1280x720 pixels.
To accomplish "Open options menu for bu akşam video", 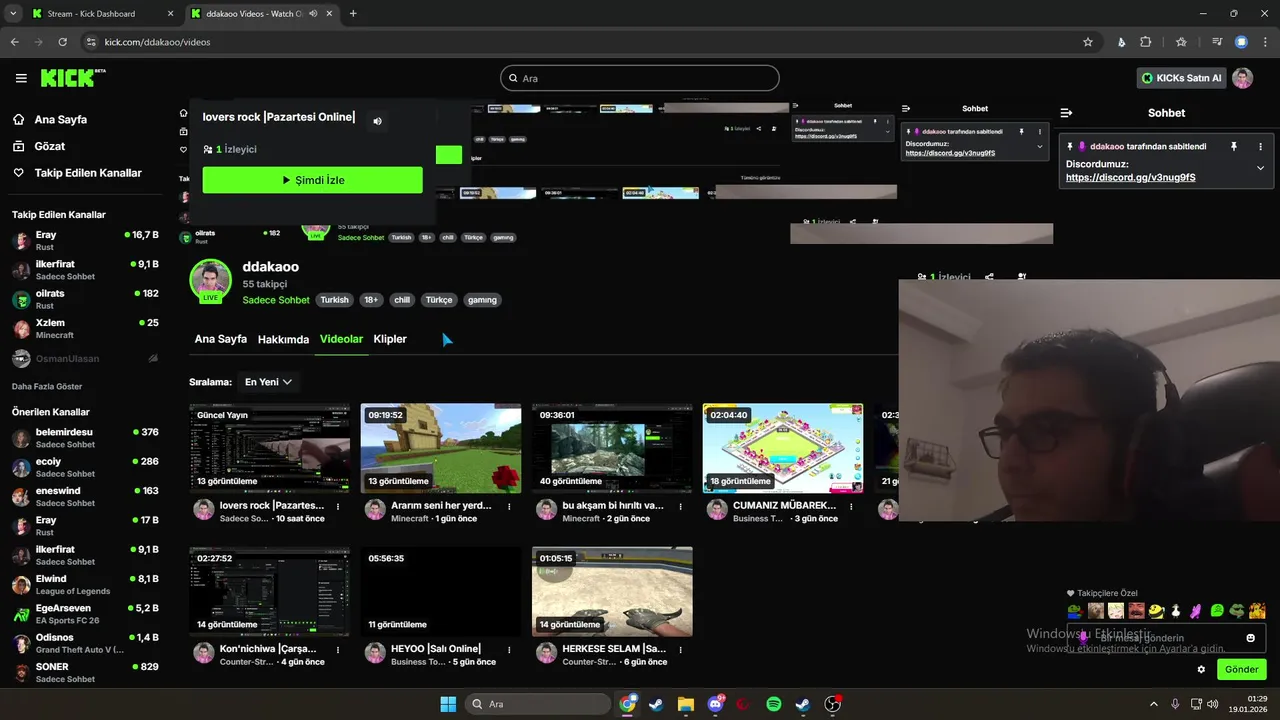I will click(680, 506).
